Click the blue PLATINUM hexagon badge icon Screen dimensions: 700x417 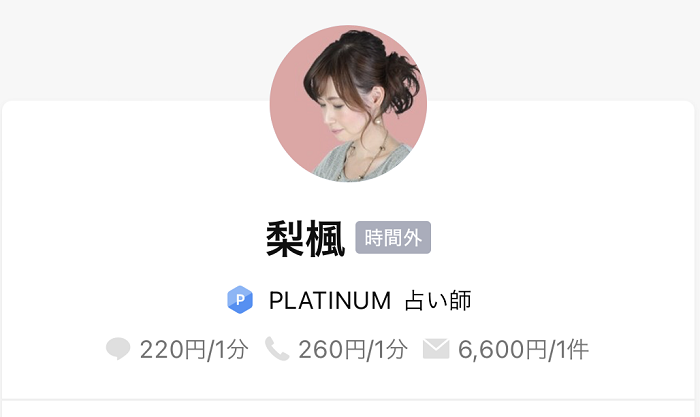[240, 300]
